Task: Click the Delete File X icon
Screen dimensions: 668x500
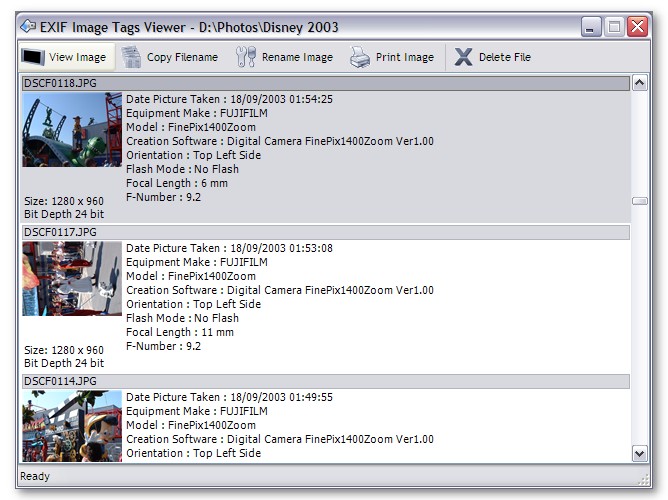Action: [x=463, y=57]
